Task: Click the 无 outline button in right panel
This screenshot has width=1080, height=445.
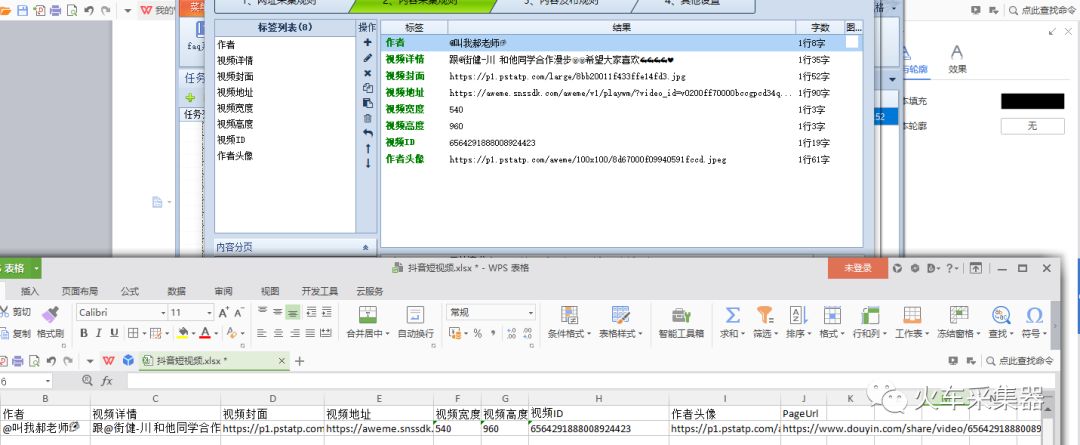Action: click(x=1032, y=126)
